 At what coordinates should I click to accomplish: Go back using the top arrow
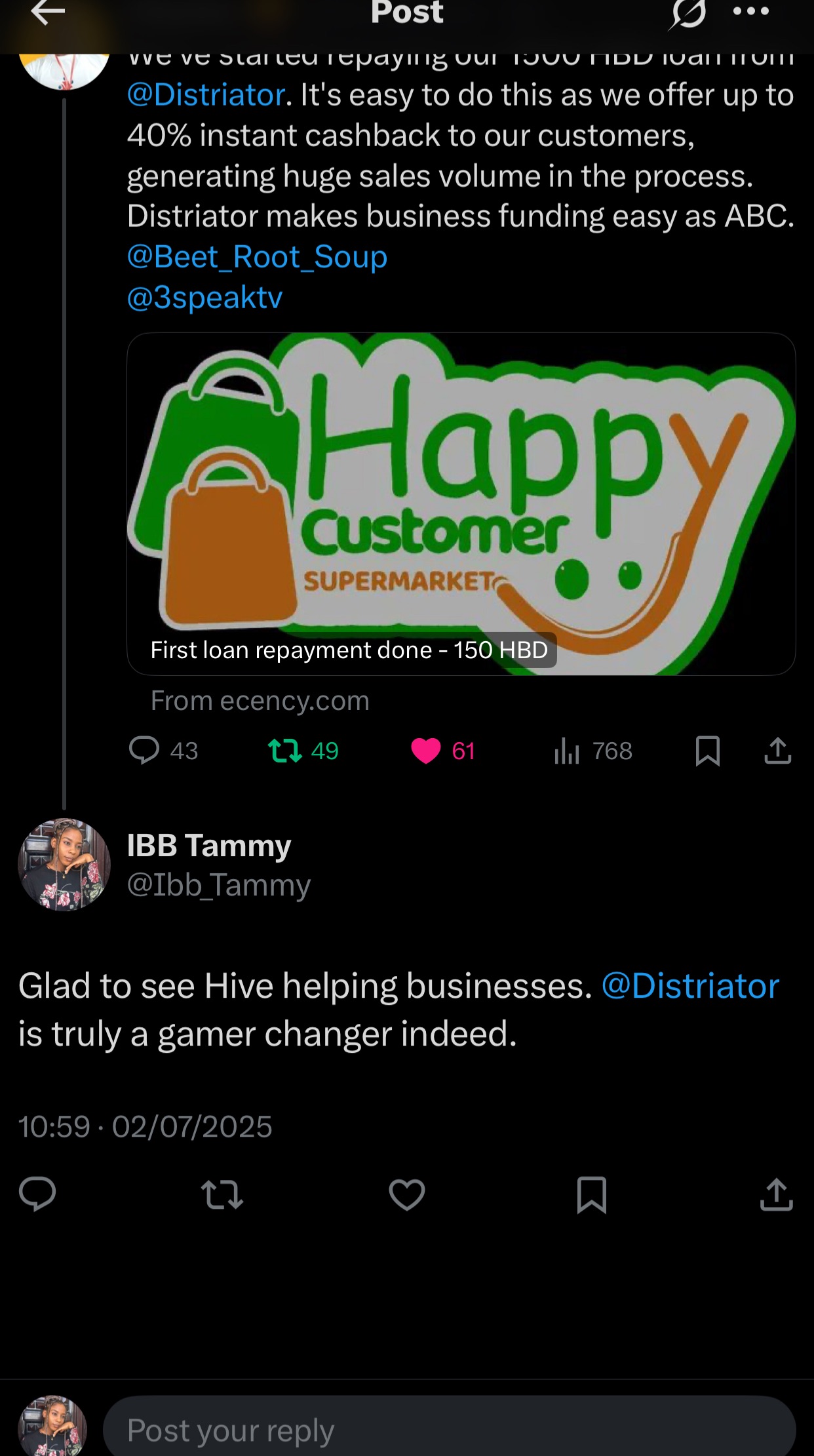(47, 13)
